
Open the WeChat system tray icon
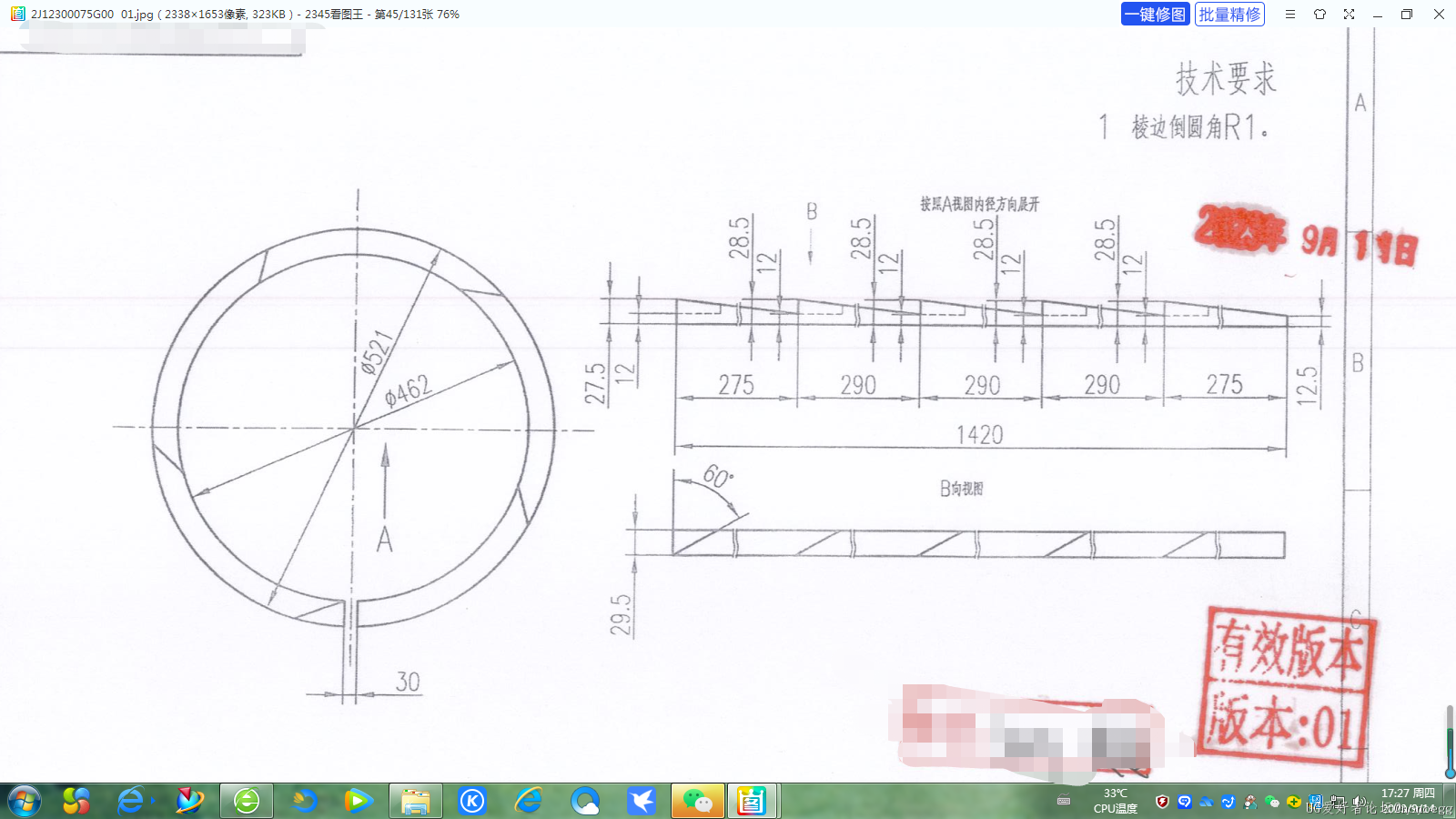[x=1272, y=802]
